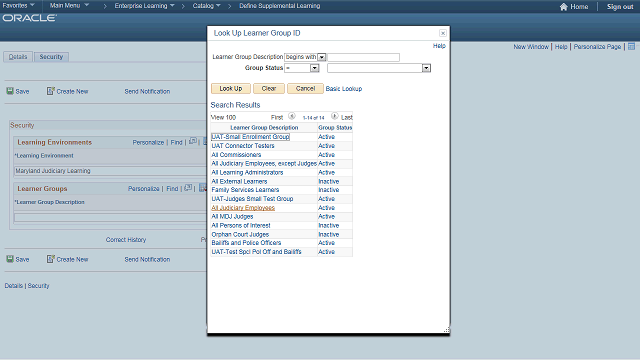Select UAT-Small Enrollment Group result
Viewport: 640px width, 360px height.
click(x=250, y=137)
